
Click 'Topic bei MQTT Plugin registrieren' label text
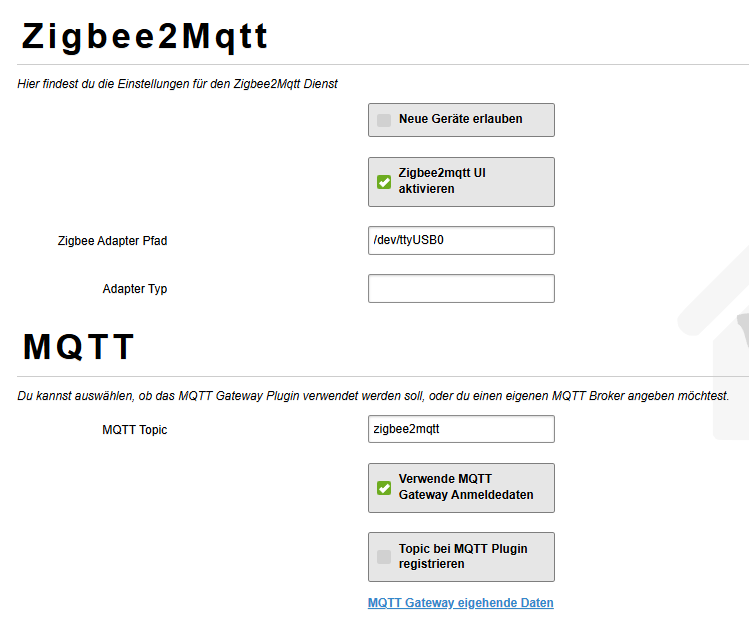point(463,556)
